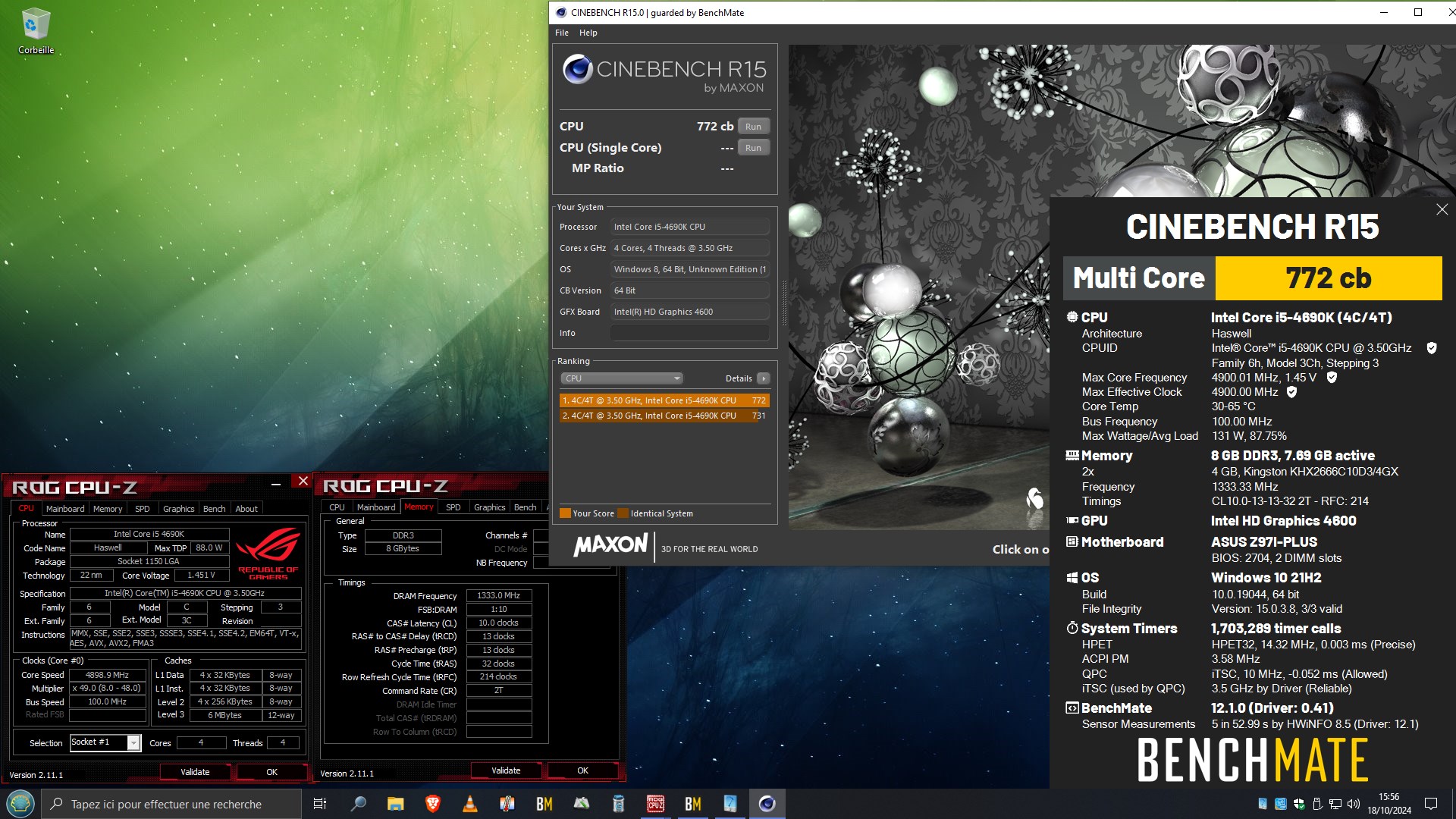The image size is (1456, 819).
Task: Click DRAM Frequency value 1333.0 MHz
Action: click(498, 596)
